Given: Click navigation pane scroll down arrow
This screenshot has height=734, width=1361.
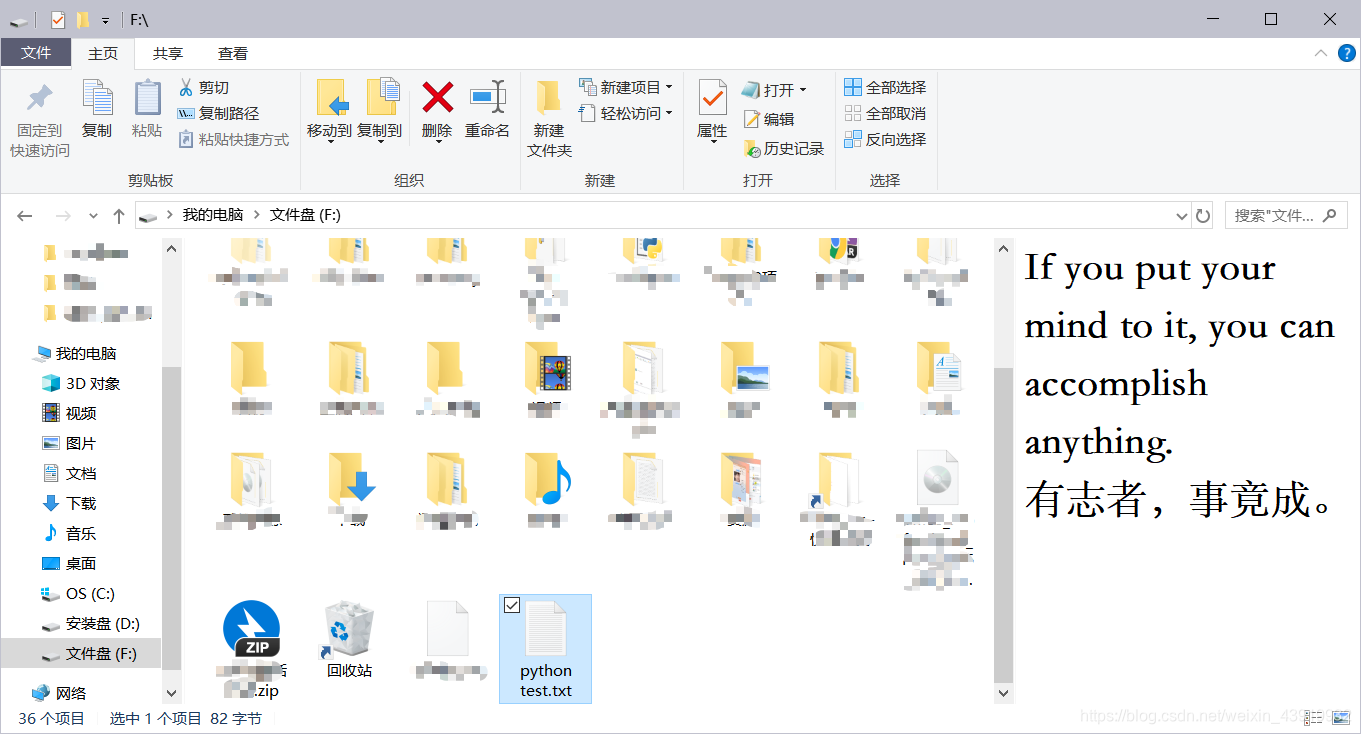Looking at the screenshot, I should point(171,693).
